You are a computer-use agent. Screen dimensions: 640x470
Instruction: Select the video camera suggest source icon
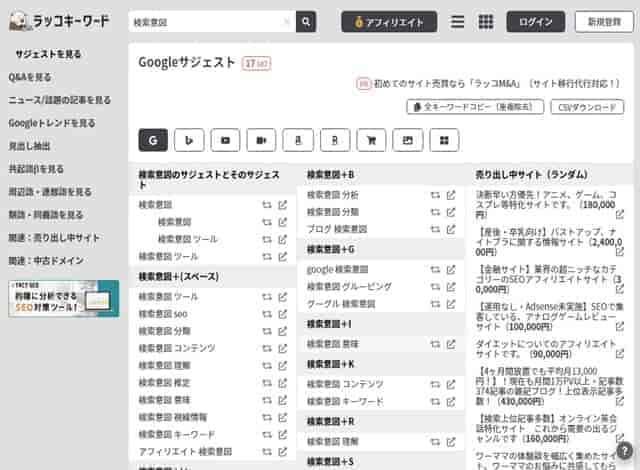[x=261, y=140]
